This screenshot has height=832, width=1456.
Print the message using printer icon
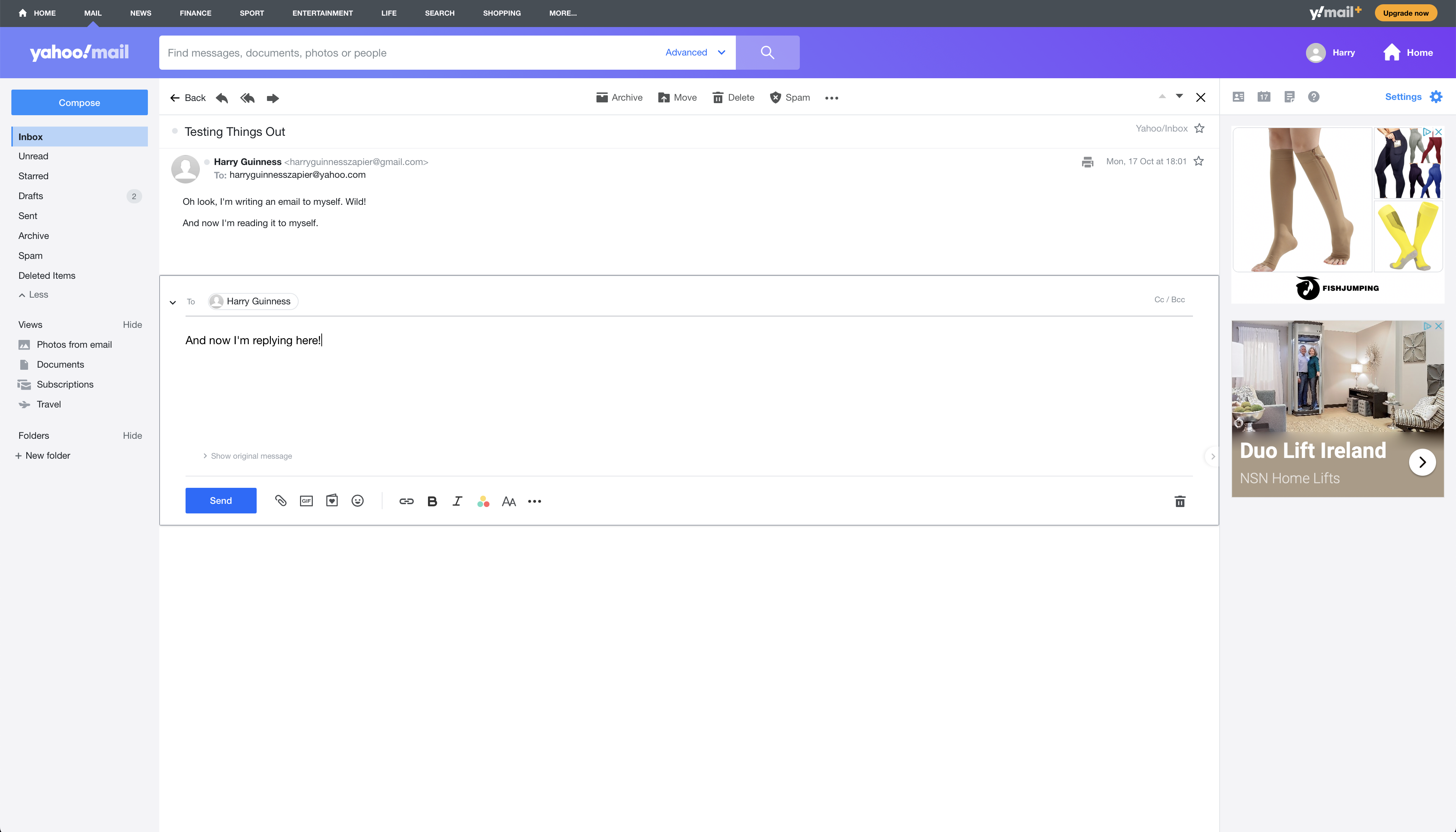pyautogui.click(x=1087, y=162)
